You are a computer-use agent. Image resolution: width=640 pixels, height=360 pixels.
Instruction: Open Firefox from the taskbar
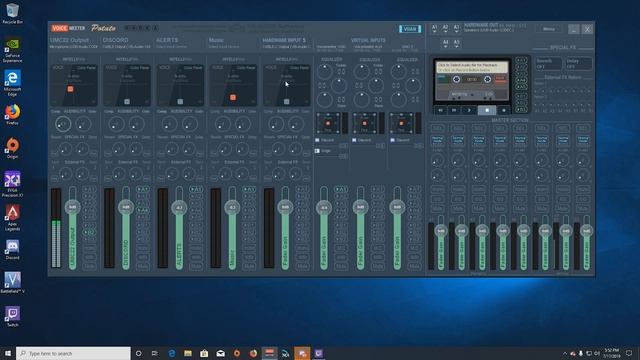pos(253,353)
